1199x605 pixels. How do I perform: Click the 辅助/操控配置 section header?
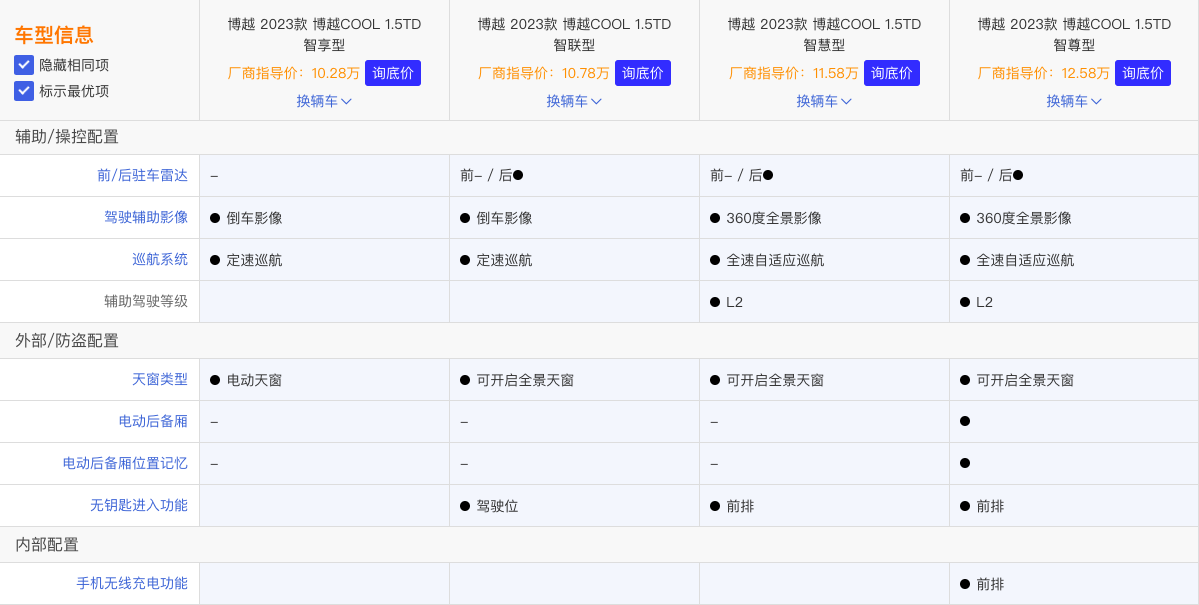click(x=67, y=138)
